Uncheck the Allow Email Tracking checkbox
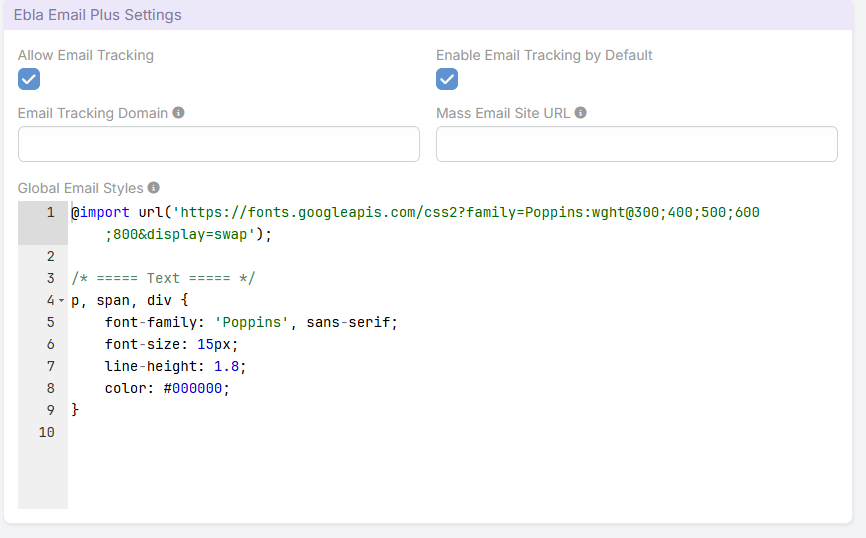 29,79
